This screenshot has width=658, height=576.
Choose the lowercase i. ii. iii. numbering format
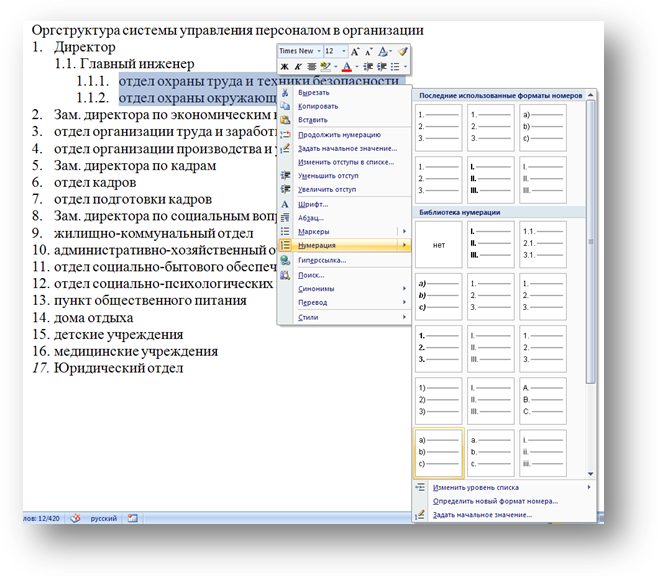(543, 453)
